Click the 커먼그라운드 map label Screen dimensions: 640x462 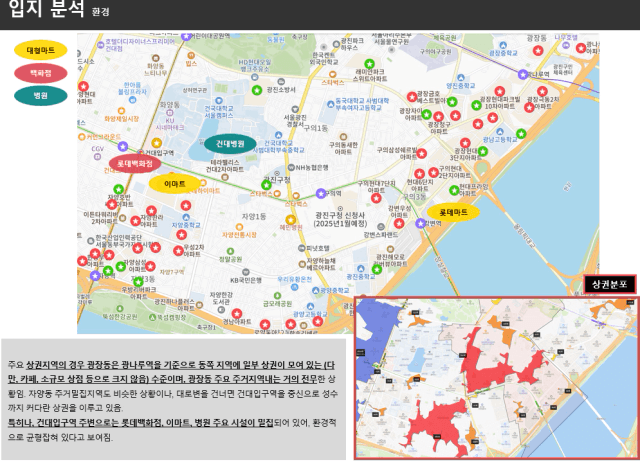[103, 137]
